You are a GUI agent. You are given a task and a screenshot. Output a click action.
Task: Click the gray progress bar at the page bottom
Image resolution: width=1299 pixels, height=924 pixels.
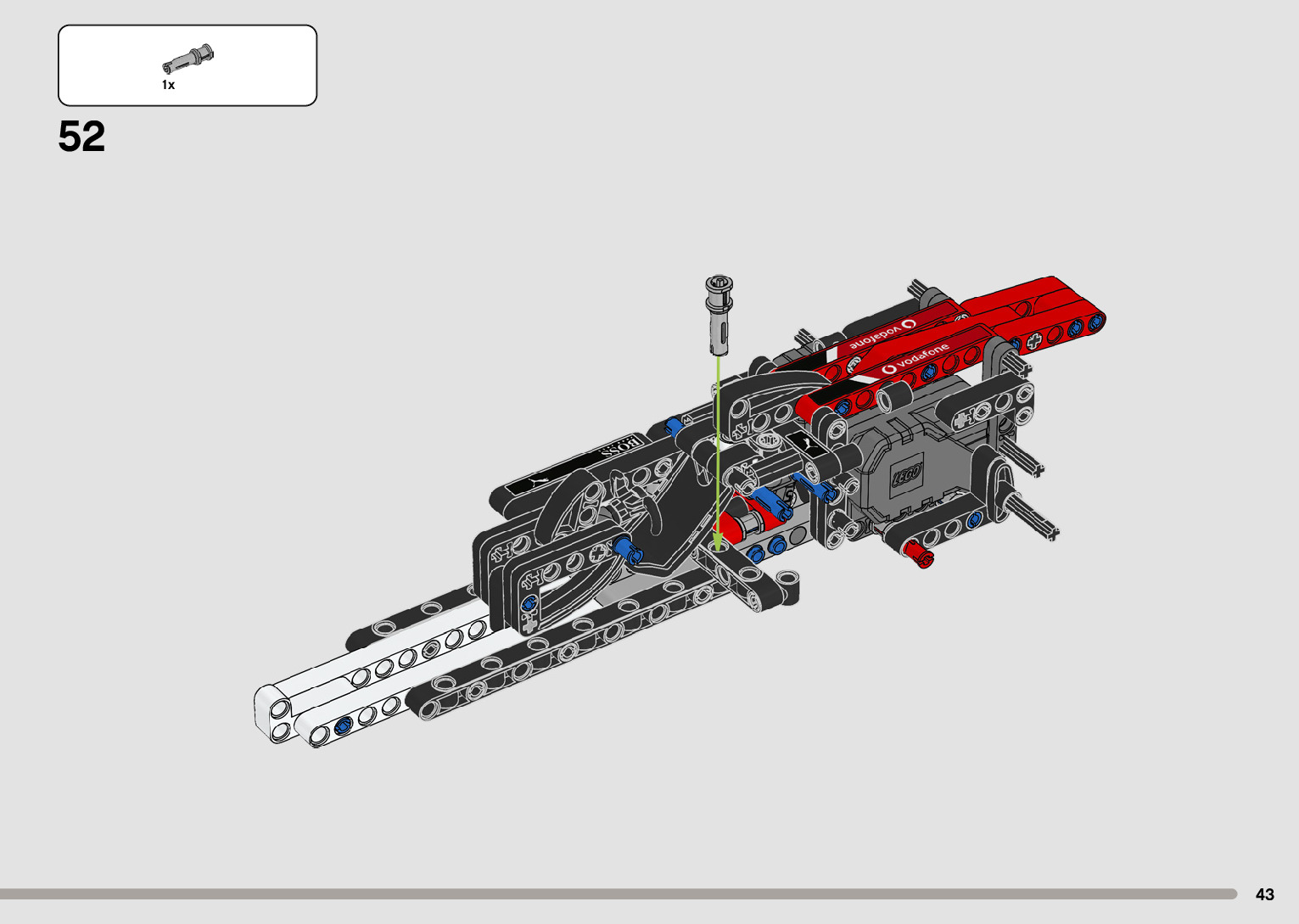618,893
